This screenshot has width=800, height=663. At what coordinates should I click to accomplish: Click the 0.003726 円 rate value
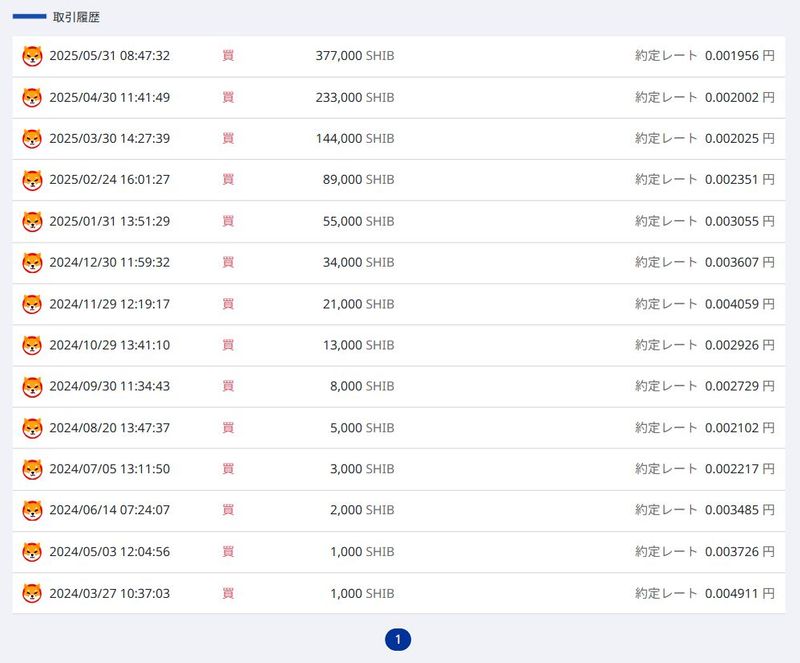(x=739, y=552)
